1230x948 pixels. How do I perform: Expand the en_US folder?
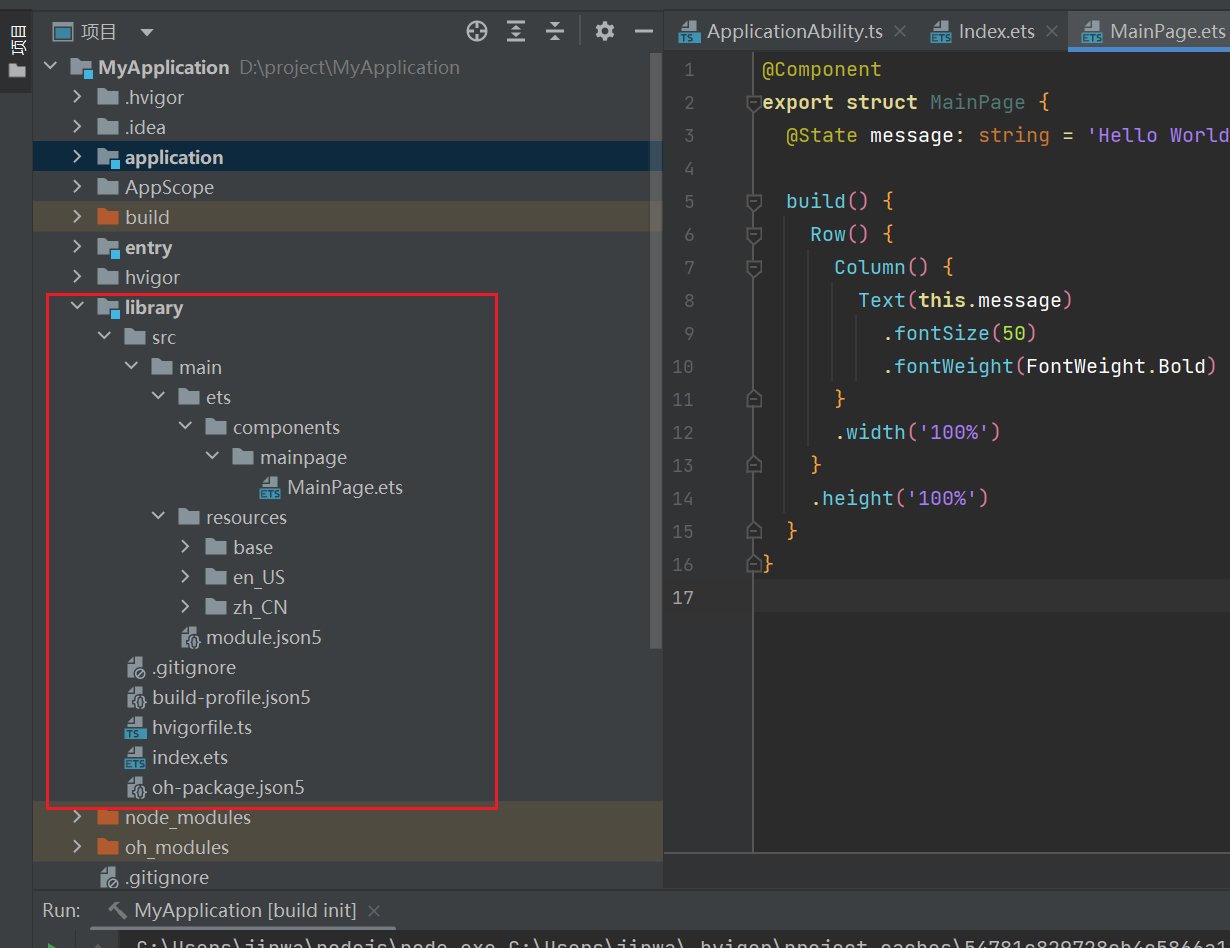[x=185, y=577]
